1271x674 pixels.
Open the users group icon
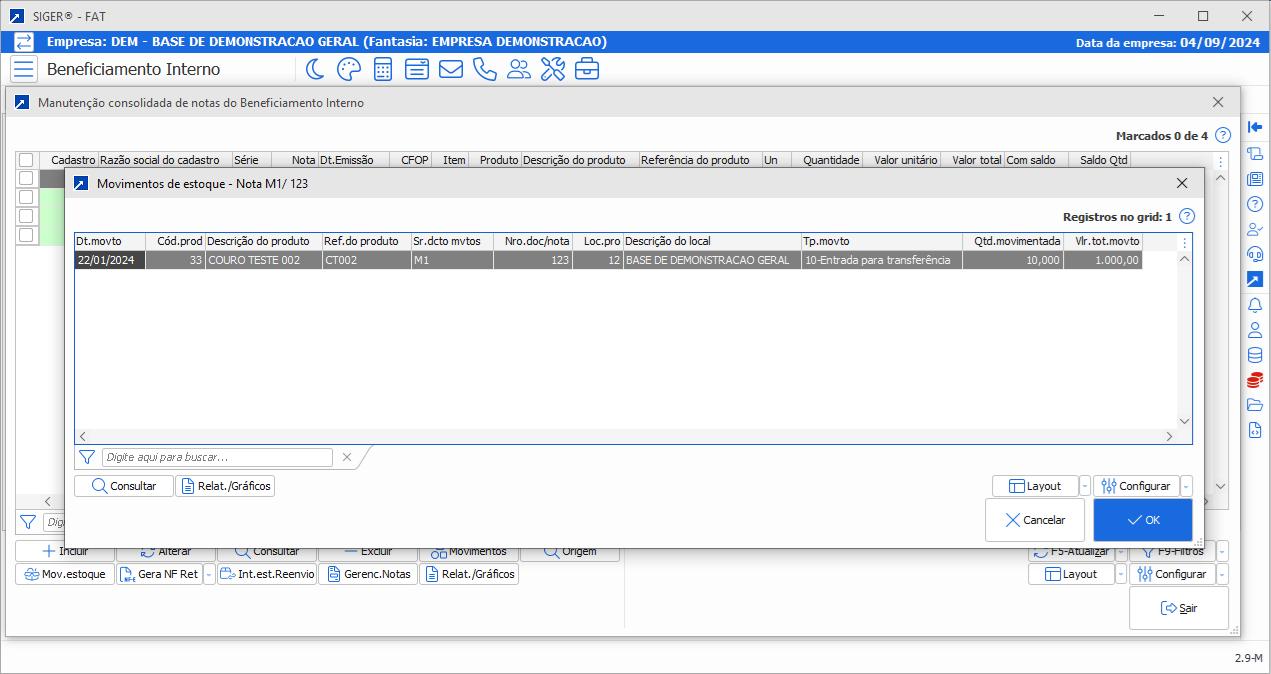tap(519, 69)
